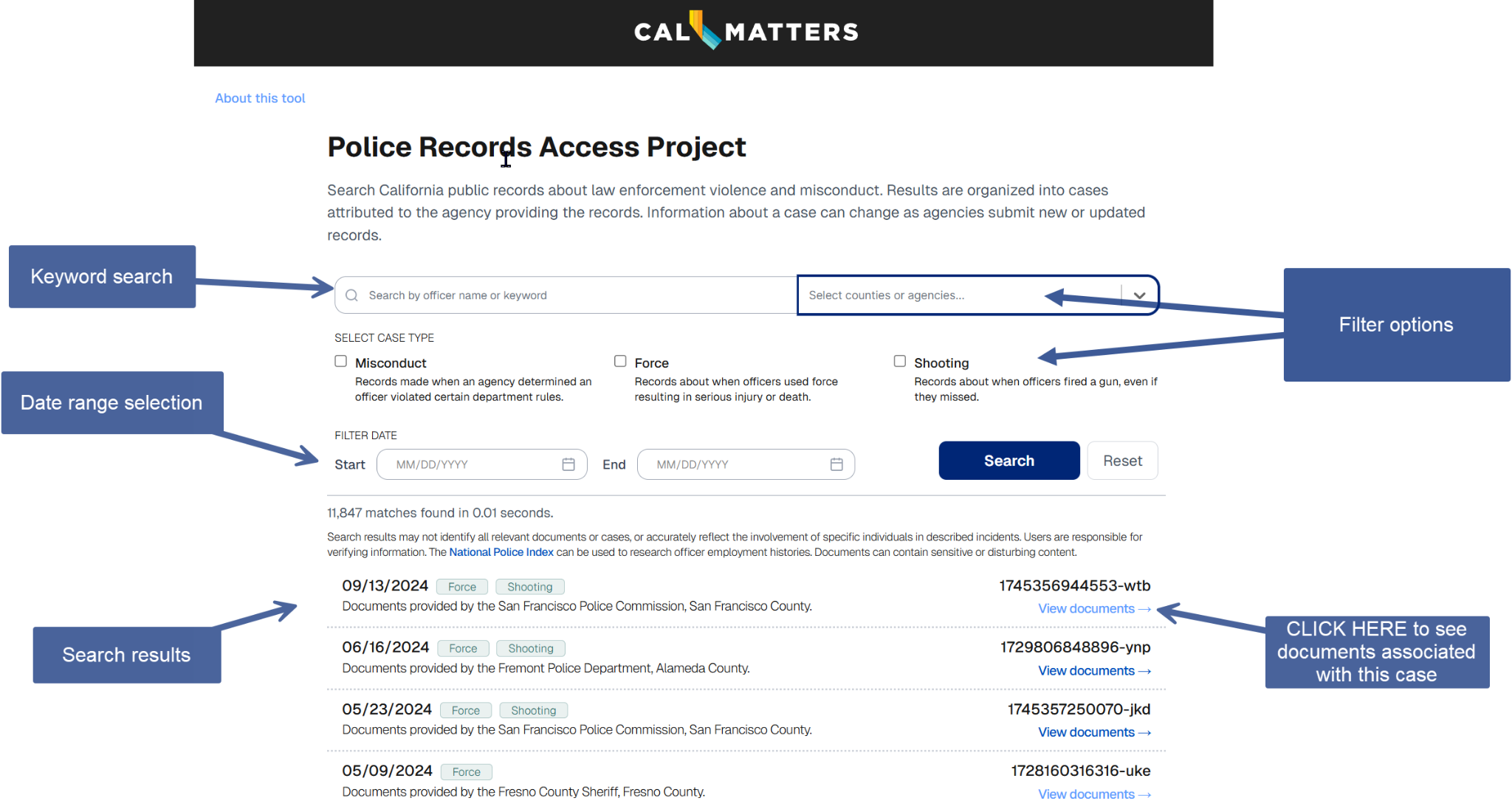The width and height of the screenshot is (1512, 812).
Task: Click the Force tag on 05/09/2024 result
Action: pyautogui.click(x=466, y=772)
